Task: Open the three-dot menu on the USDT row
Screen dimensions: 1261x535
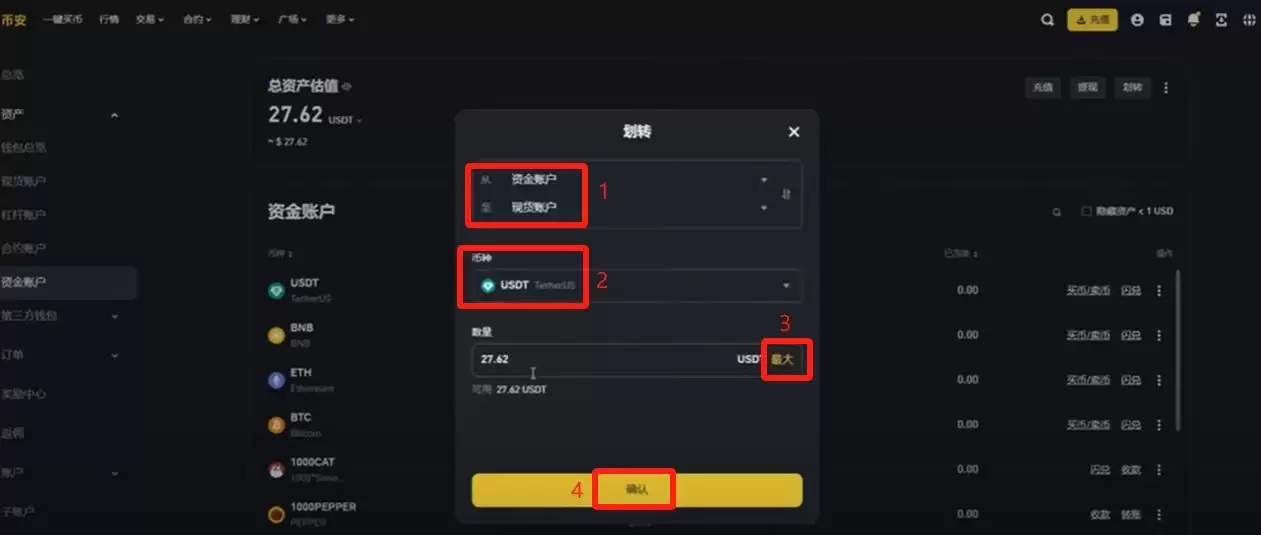Action: click(x=1159, y=290)
